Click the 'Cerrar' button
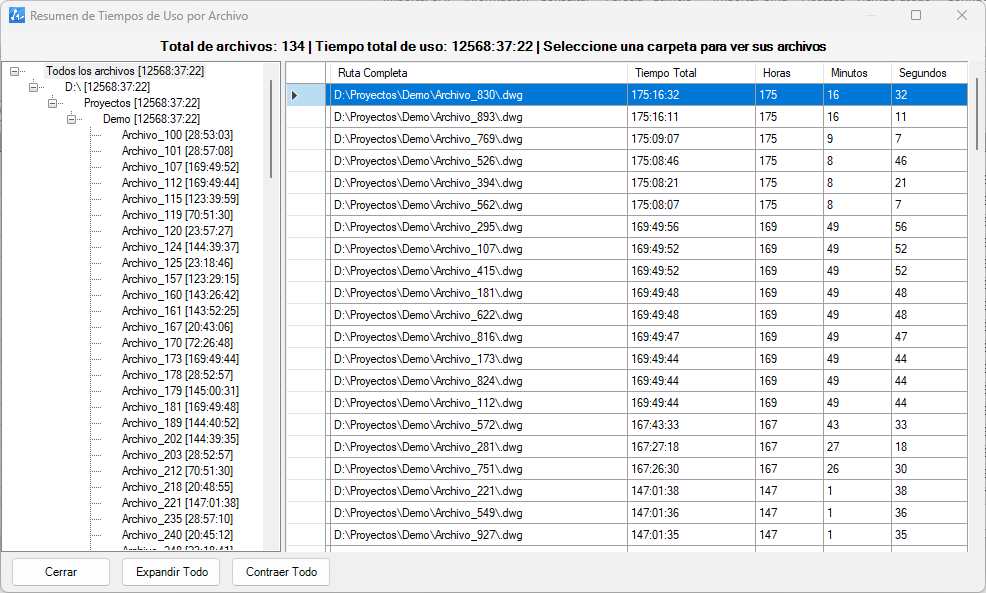The height and width of the screenshot is (593, 986). point(60,572)
